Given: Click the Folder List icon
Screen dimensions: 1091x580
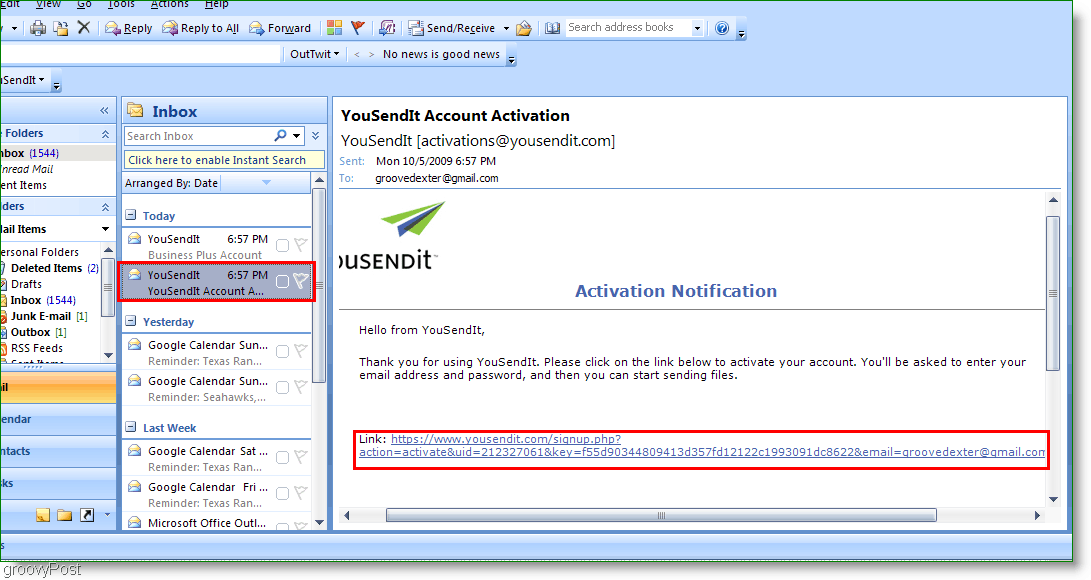Looking at the screenshot, I should pyautogui.click(x=65, y=515).
